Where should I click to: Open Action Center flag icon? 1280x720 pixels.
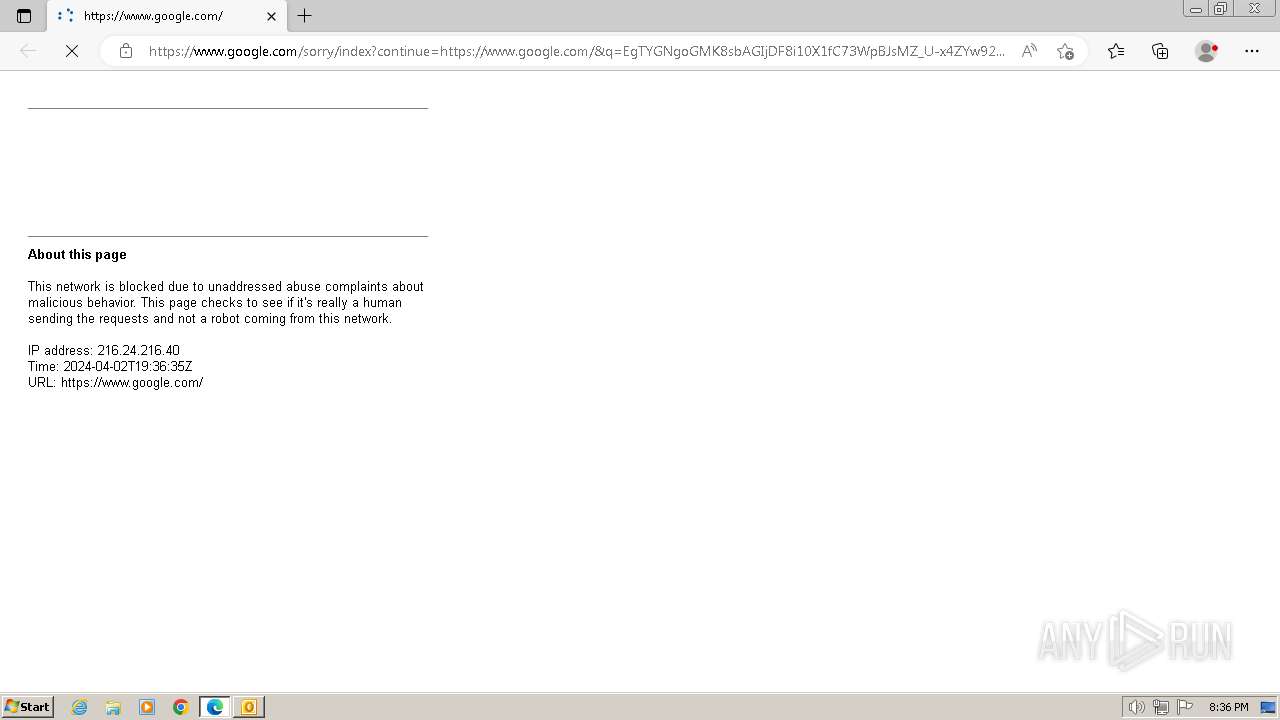pyautogui.click(x=1185, y=707)
